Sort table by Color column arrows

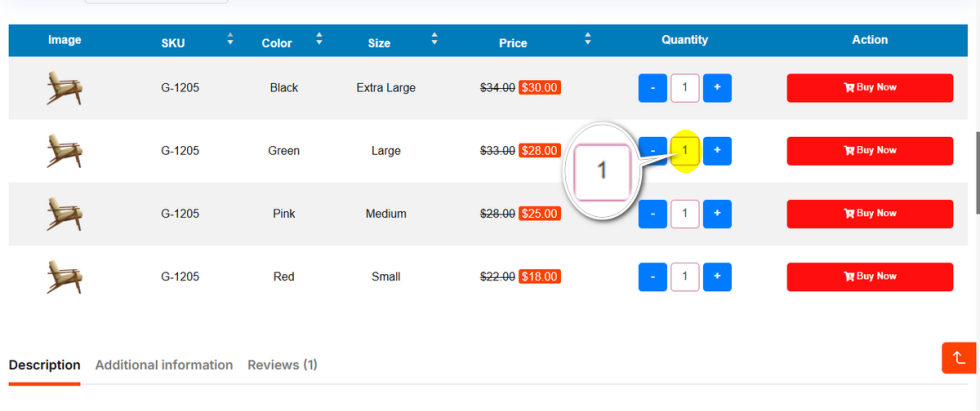pos(319,40)
